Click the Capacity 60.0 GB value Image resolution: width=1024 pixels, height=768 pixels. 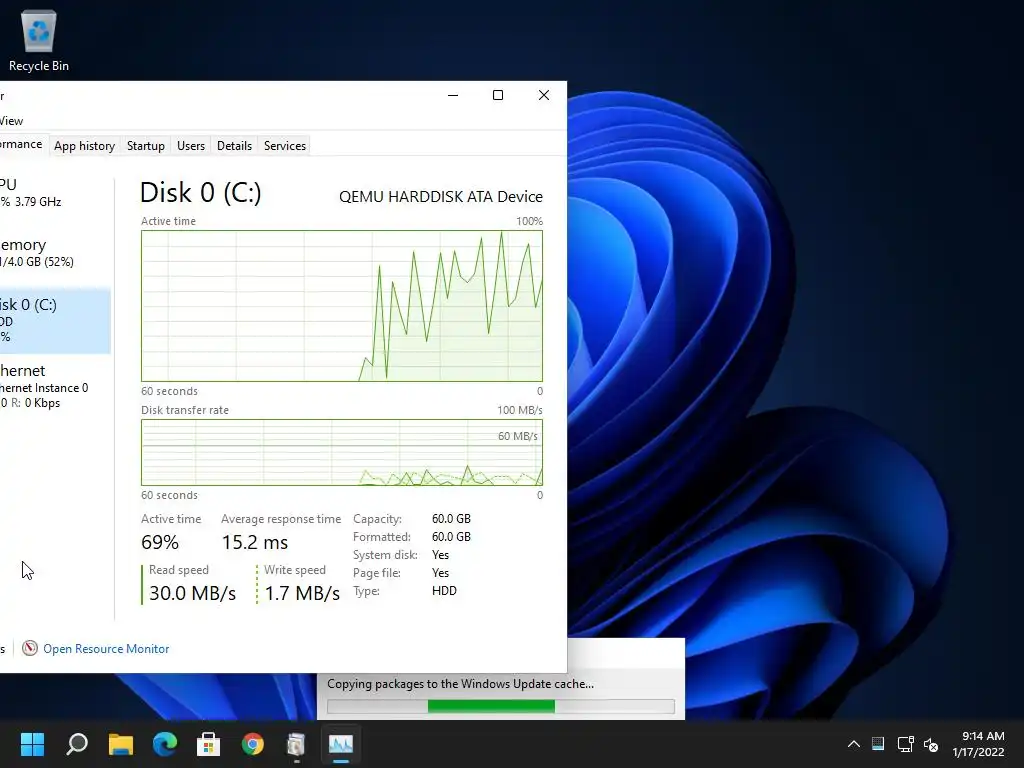(451, 519)
